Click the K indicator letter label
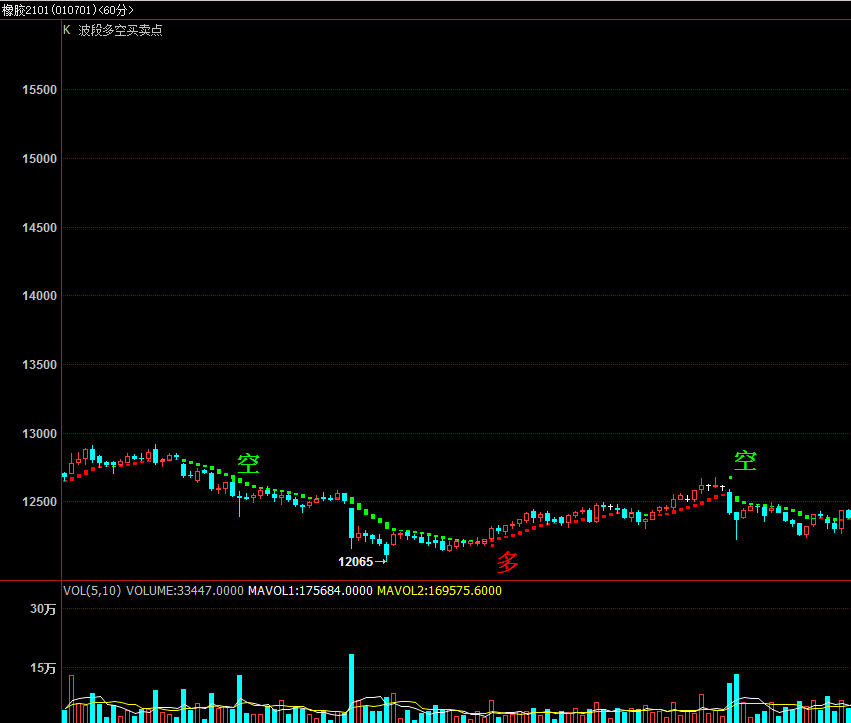This screenshot has width=851, height=723. [67, 30]
